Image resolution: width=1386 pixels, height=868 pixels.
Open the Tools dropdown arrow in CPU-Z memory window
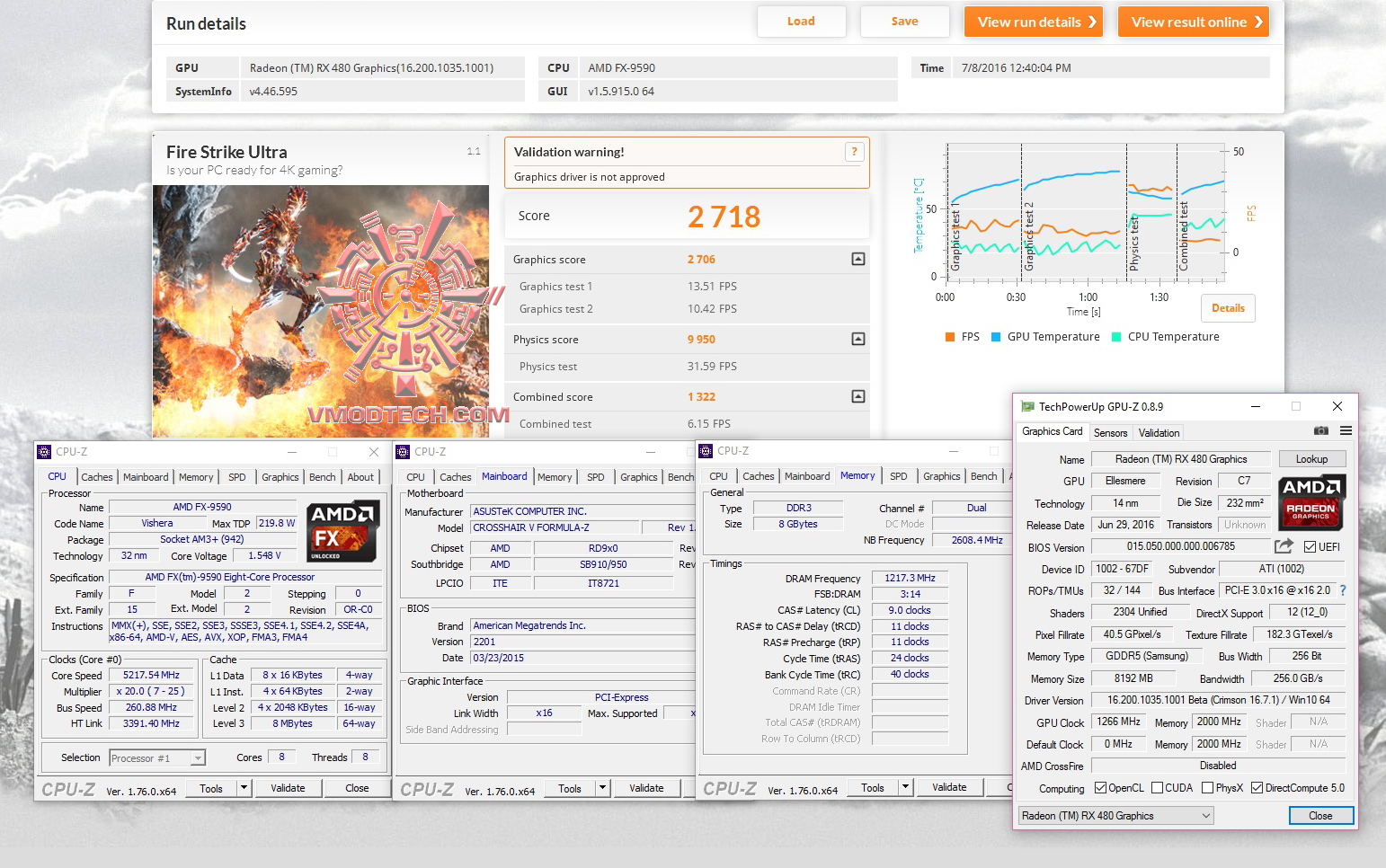point(905,787)
